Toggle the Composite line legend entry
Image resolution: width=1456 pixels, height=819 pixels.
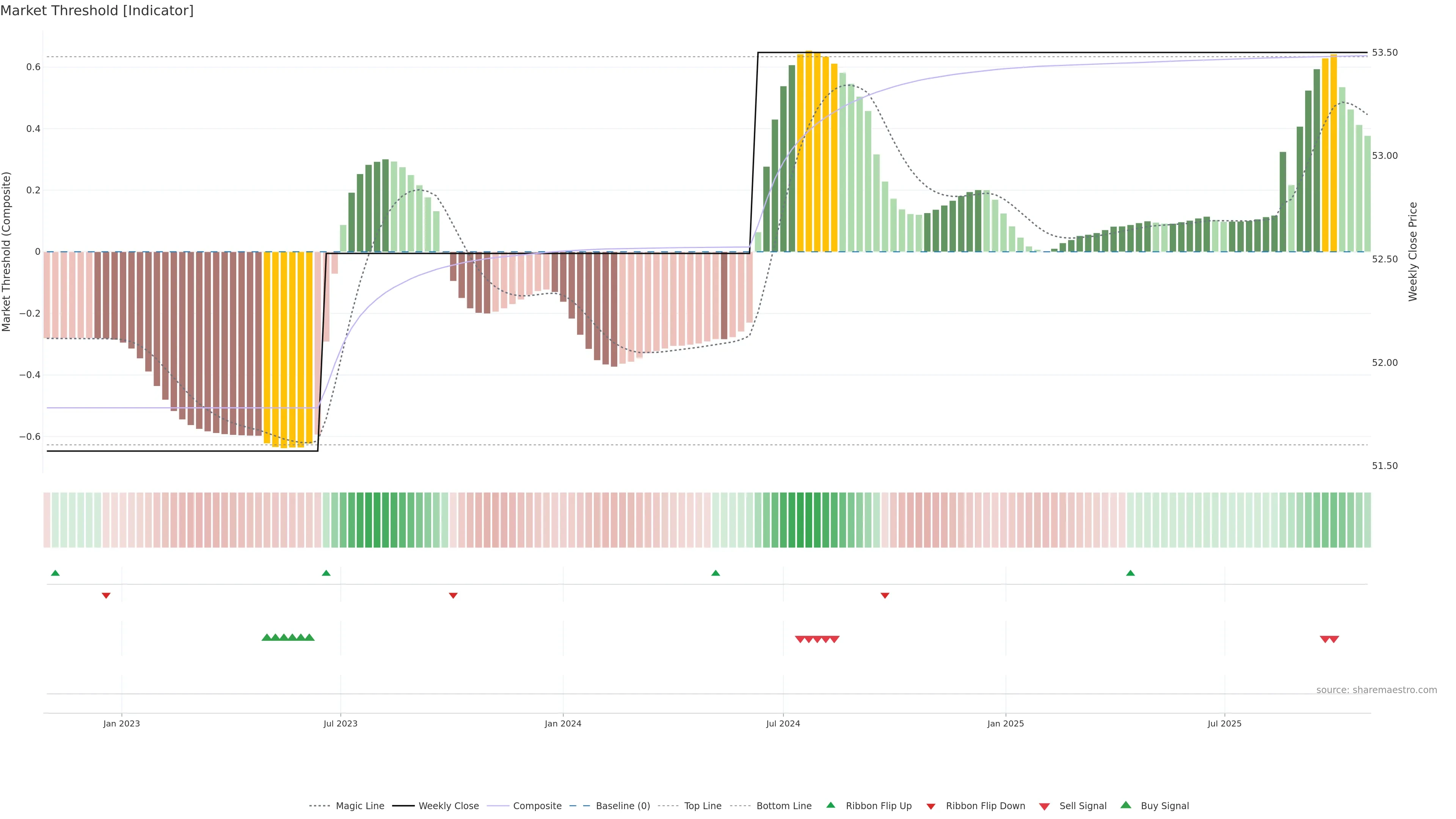[x=537, y=806]
